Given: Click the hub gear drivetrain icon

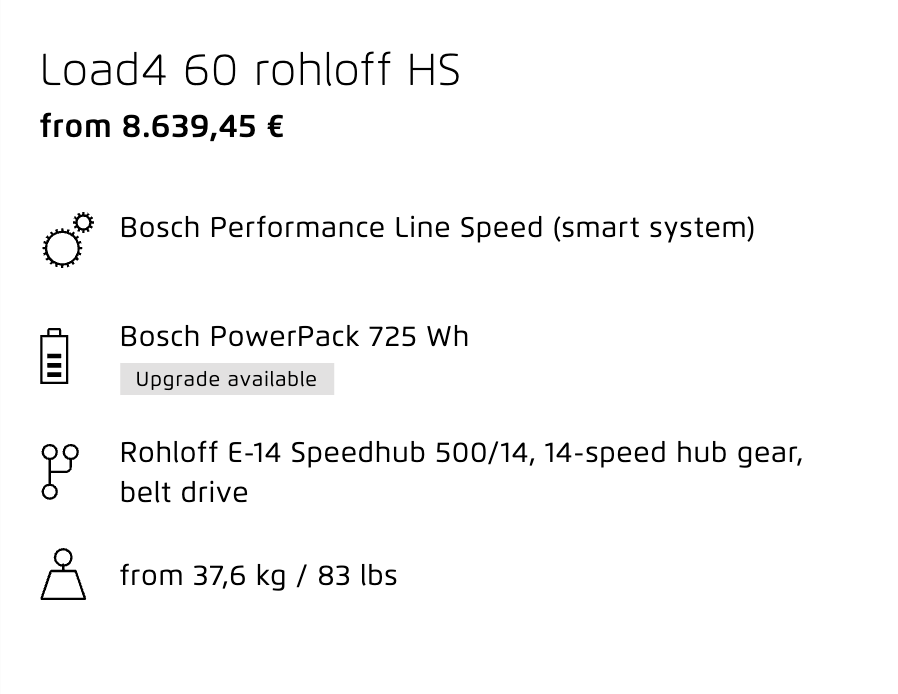Looking at the screenshot, I should [x=60, y=472].
